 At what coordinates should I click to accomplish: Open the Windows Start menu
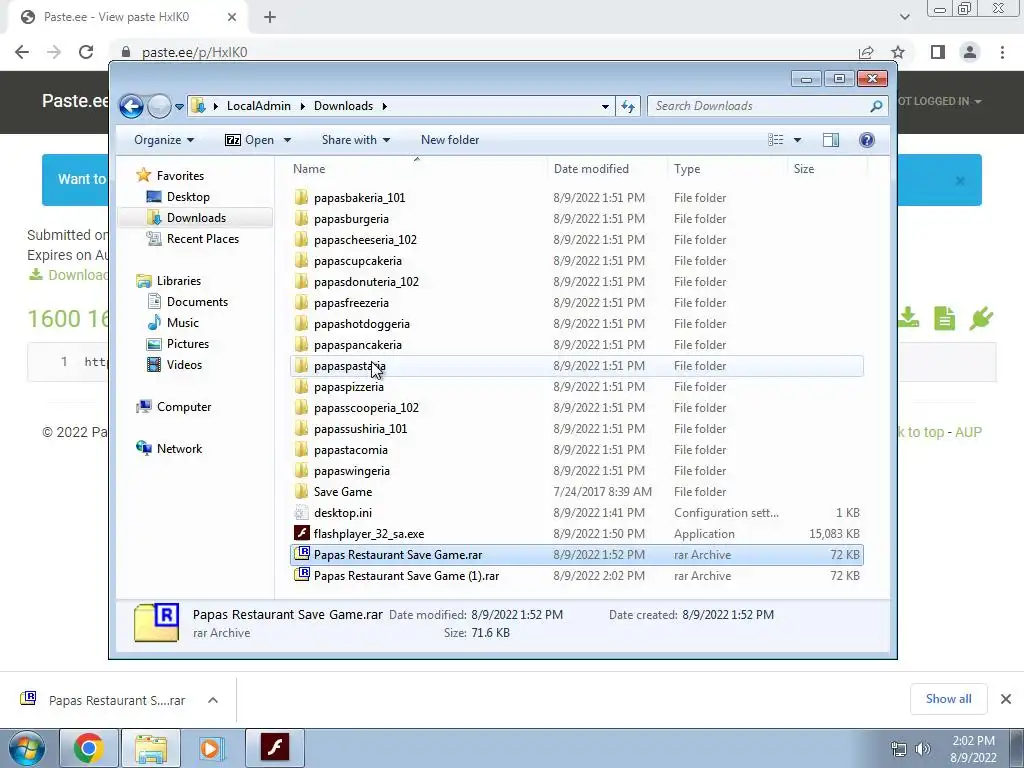tap(27, 748)
